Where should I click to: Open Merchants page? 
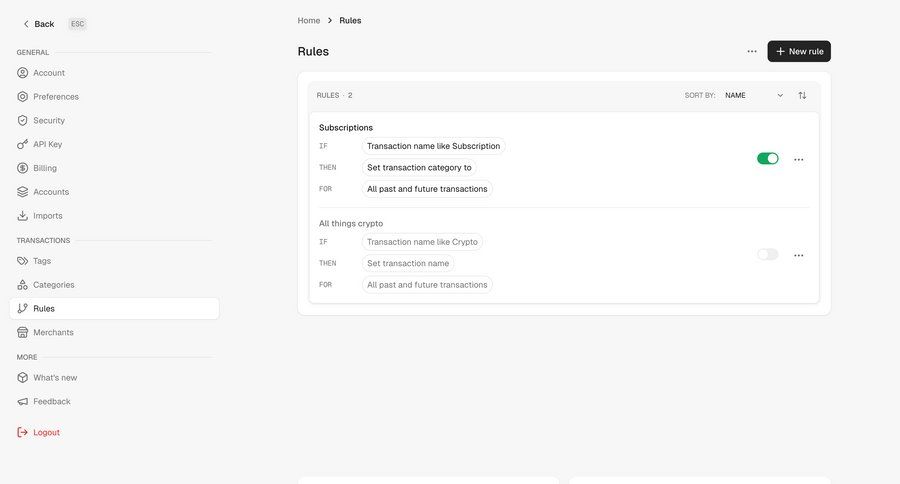(x=114, y=332)
